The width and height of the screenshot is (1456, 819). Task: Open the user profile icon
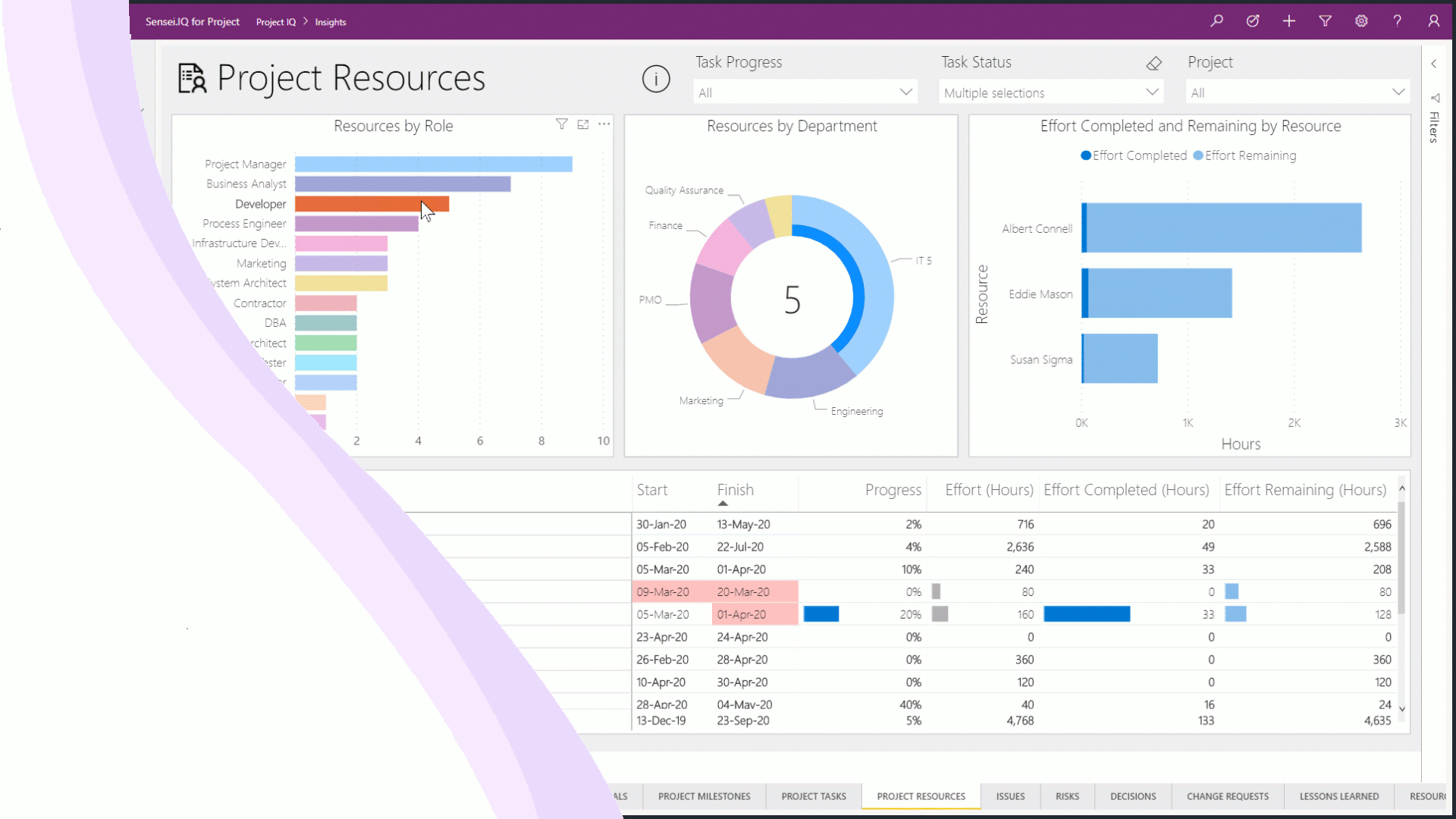click(1433, 21)
